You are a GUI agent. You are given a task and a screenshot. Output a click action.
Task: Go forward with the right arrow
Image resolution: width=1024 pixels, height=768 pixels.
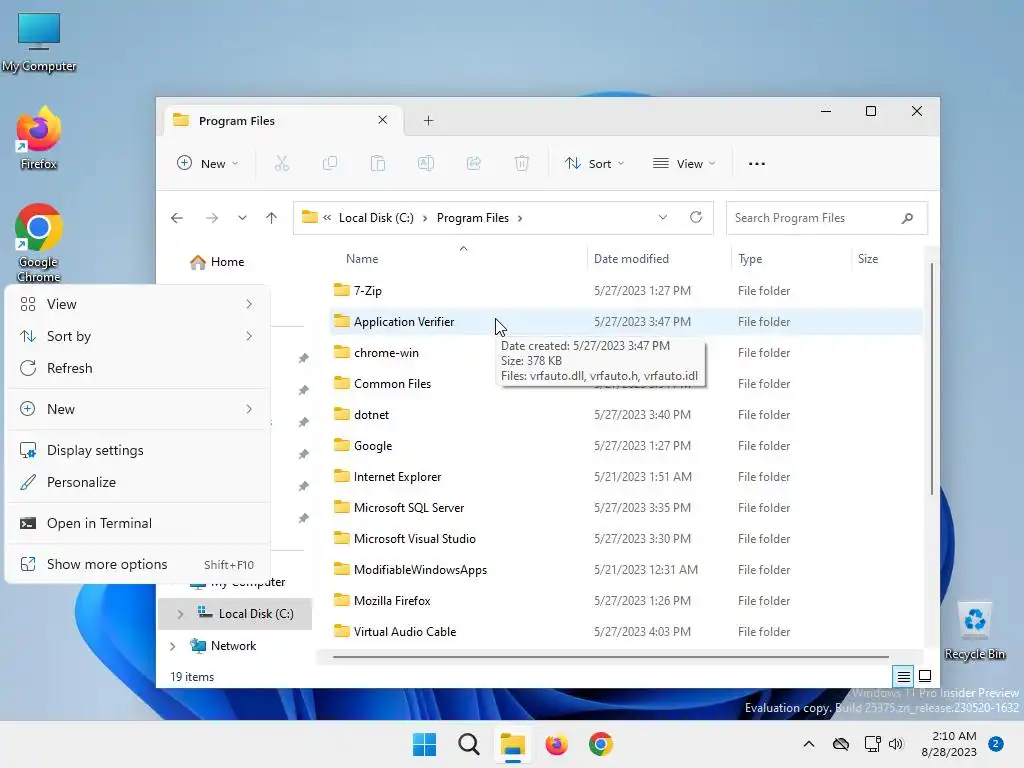click(x=212, y=218)
